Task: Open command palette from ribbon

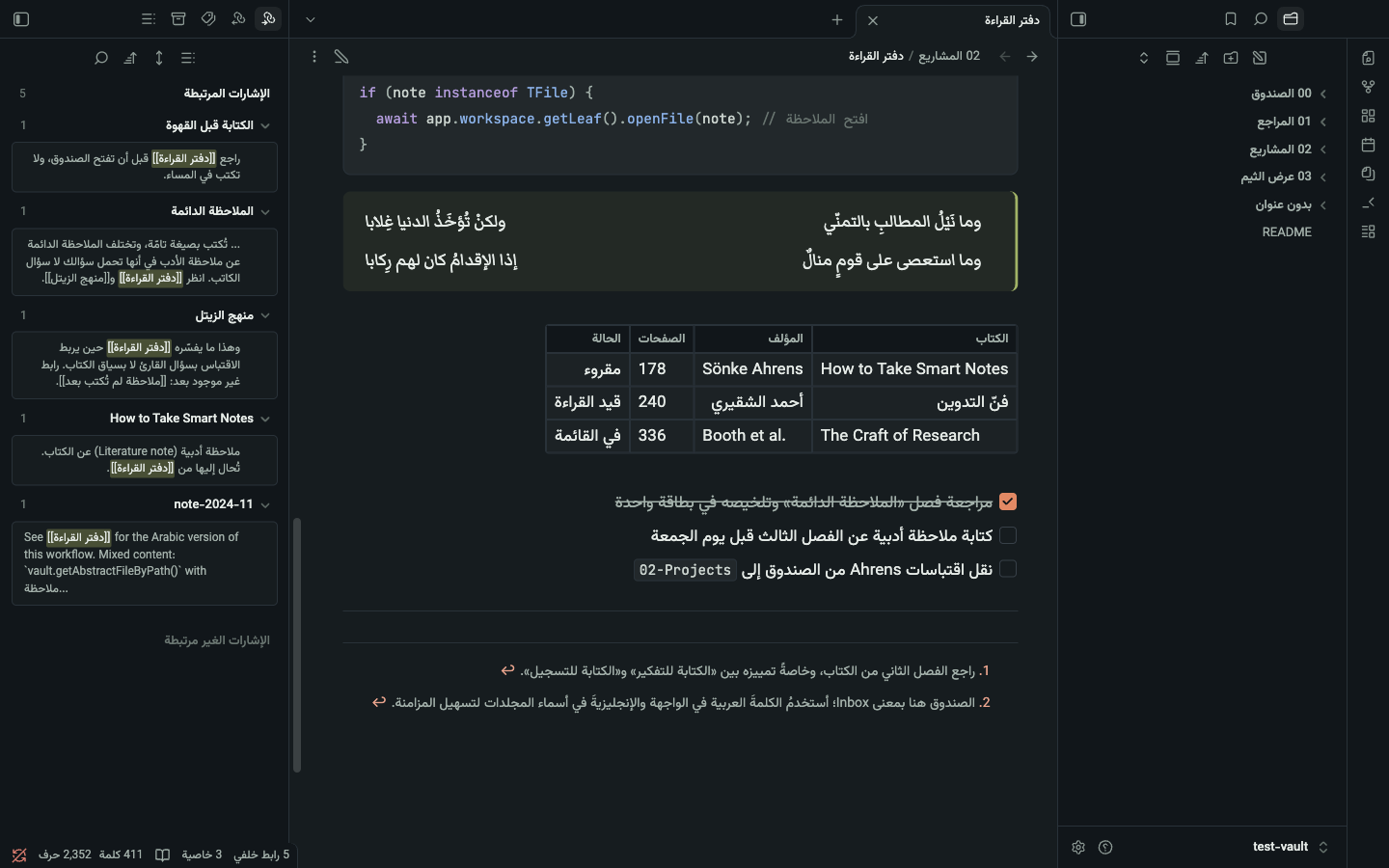Action: 1368,203
